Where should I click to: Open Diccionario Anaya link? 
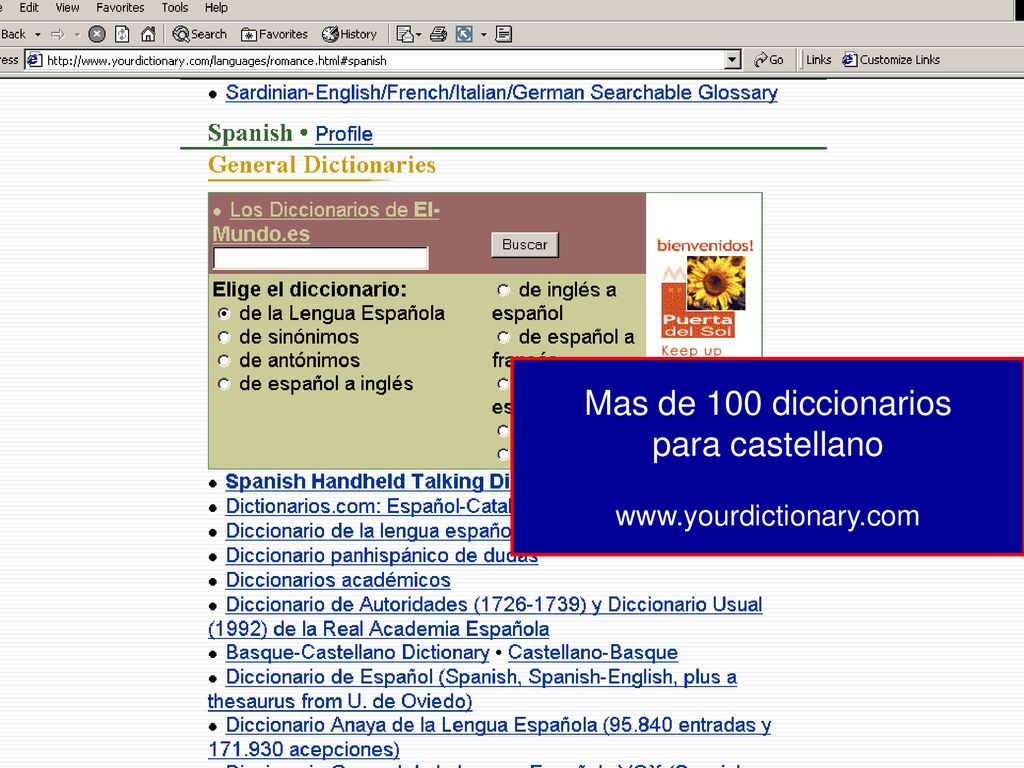490,737
